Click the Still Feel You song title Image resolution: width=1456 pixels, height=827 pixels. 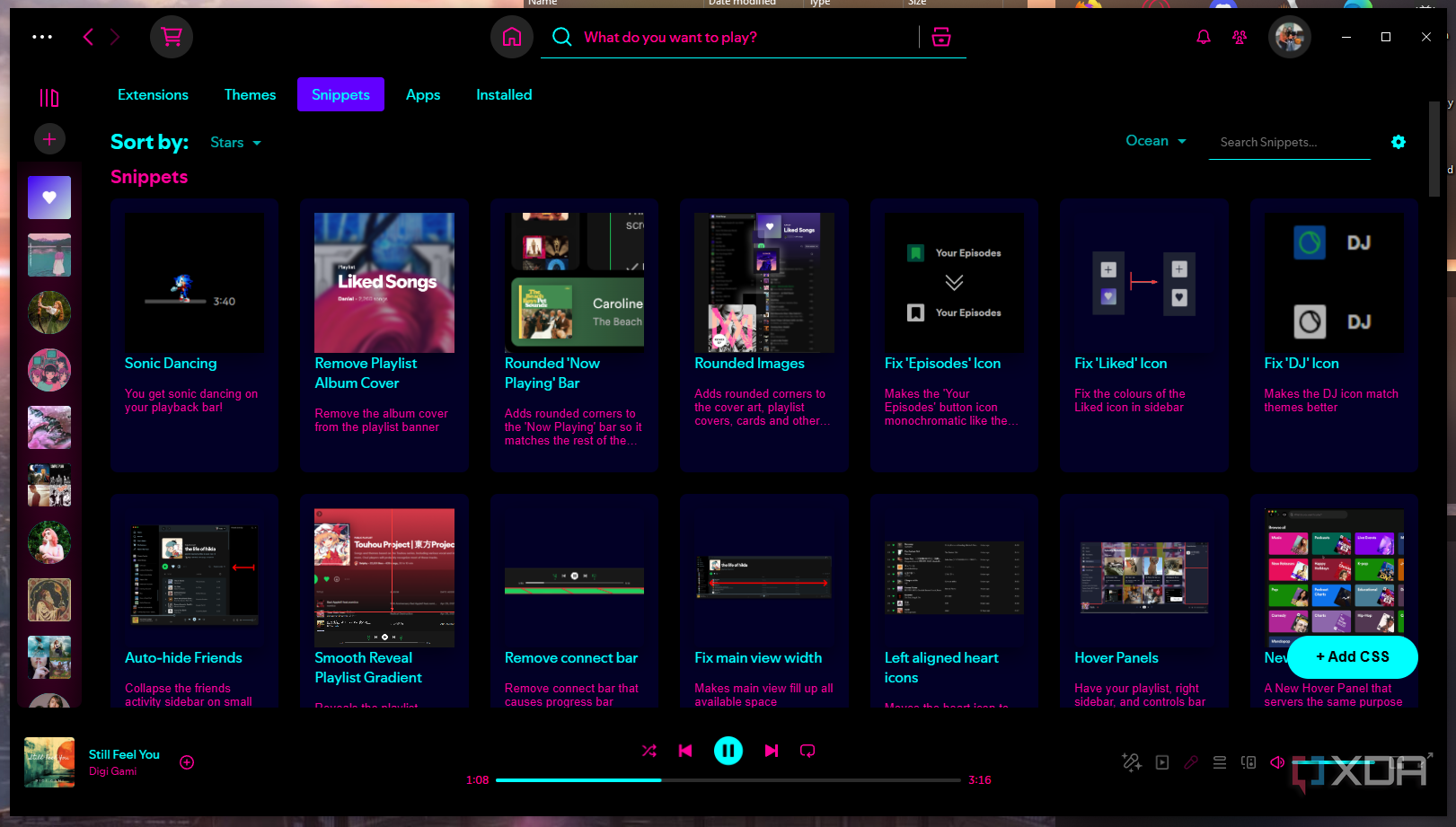[124, 754]
